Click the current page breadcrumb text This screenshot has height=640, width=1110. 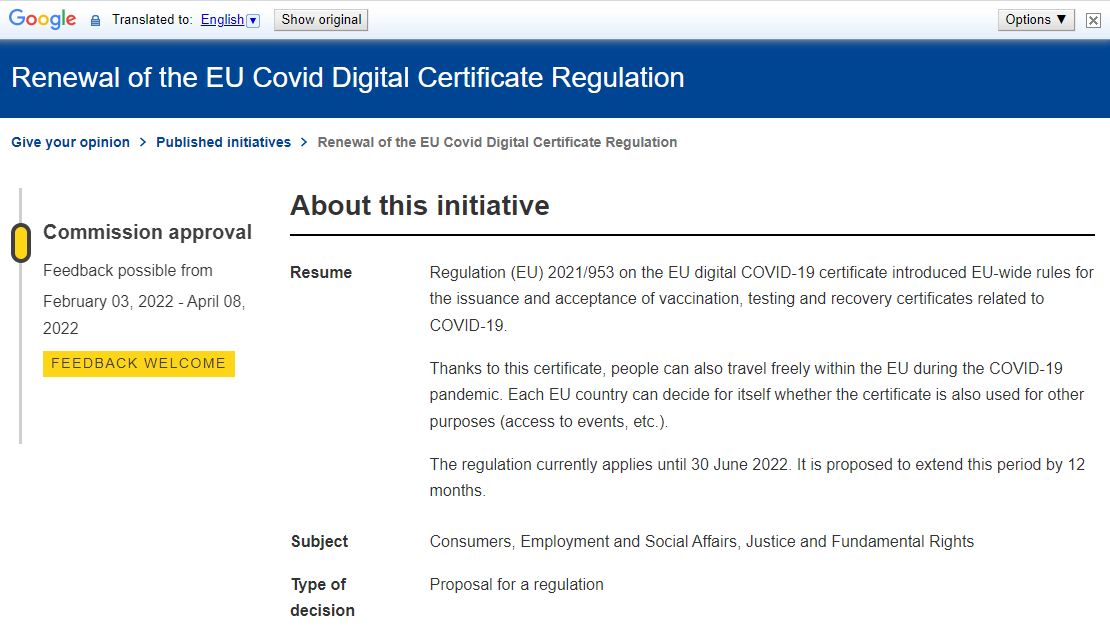click(498, 142)
